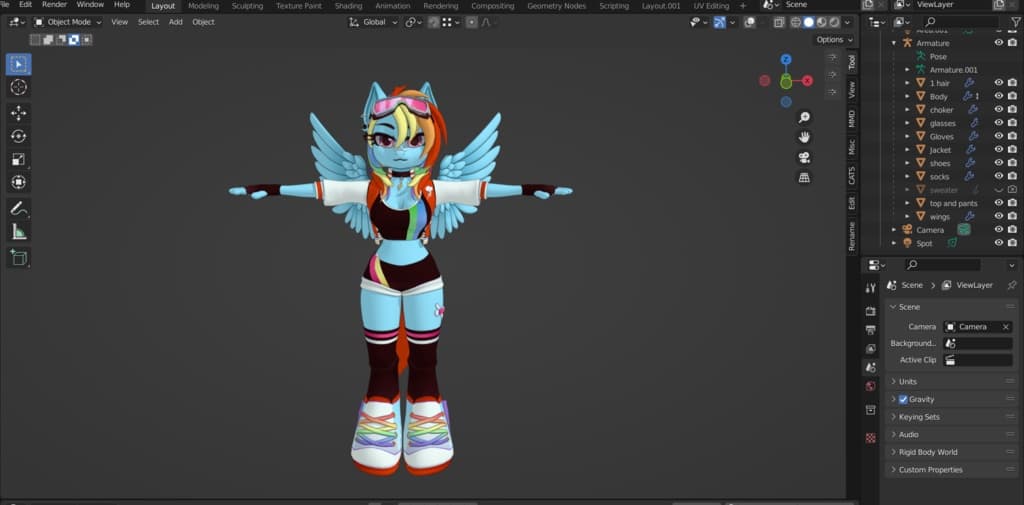
Task: Expand the Units panel
Action: [x=908, y=381]
